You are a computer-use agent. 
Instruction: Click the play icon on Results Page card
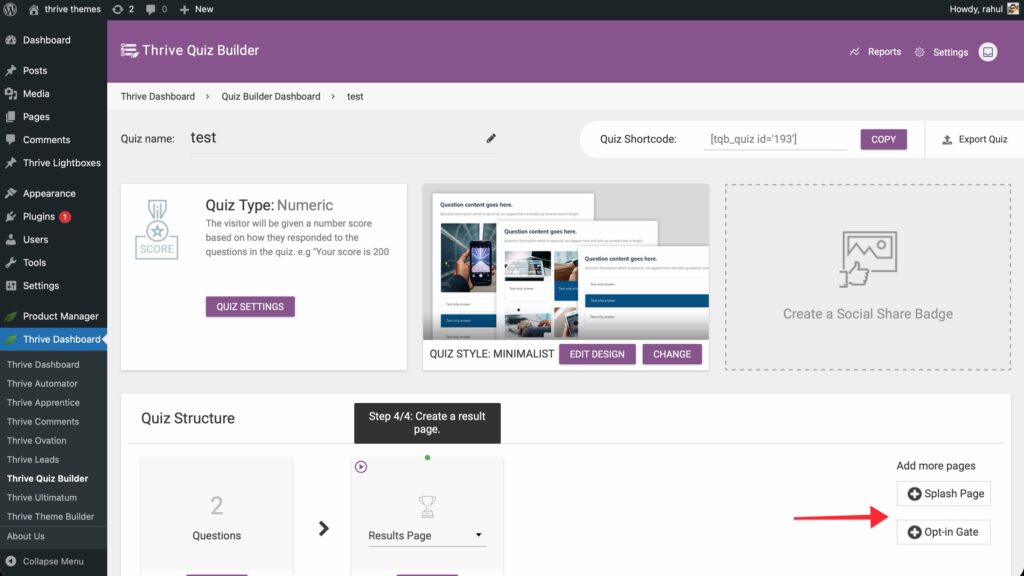(361, 467)
